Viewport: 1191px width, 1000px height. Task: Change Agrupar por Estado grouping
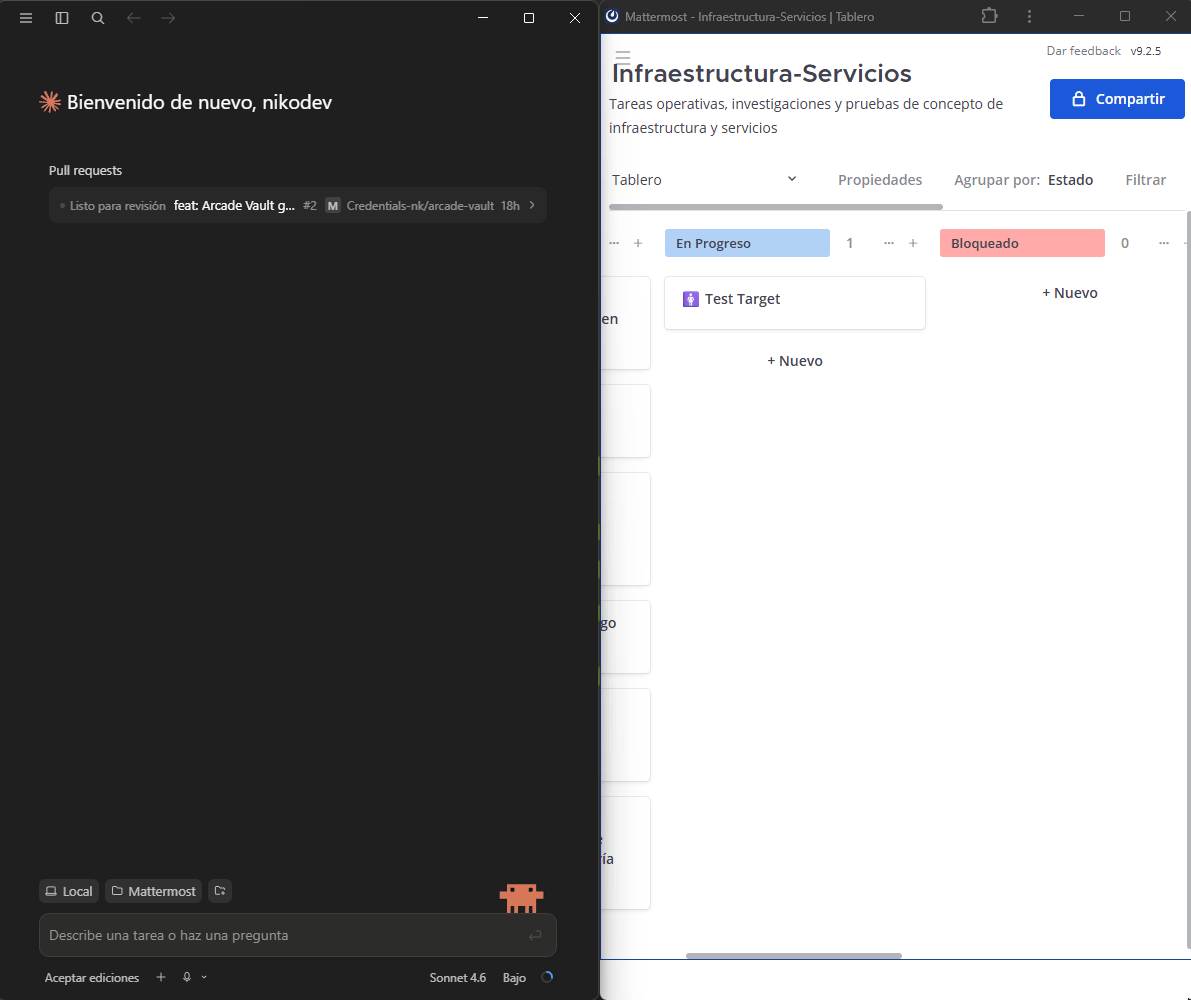pos(1023,180)
